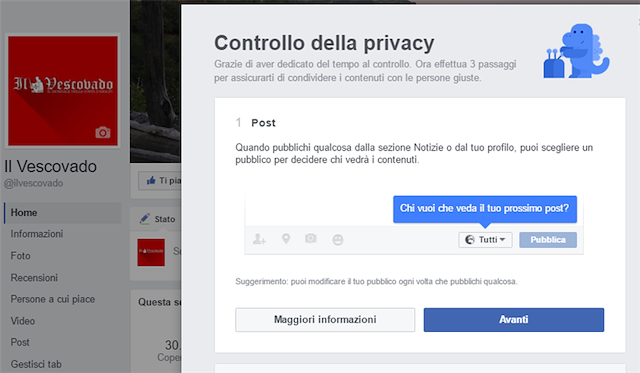Open Persone a cui piace
This screenshot has height=373, width=640.
point(53,299)
